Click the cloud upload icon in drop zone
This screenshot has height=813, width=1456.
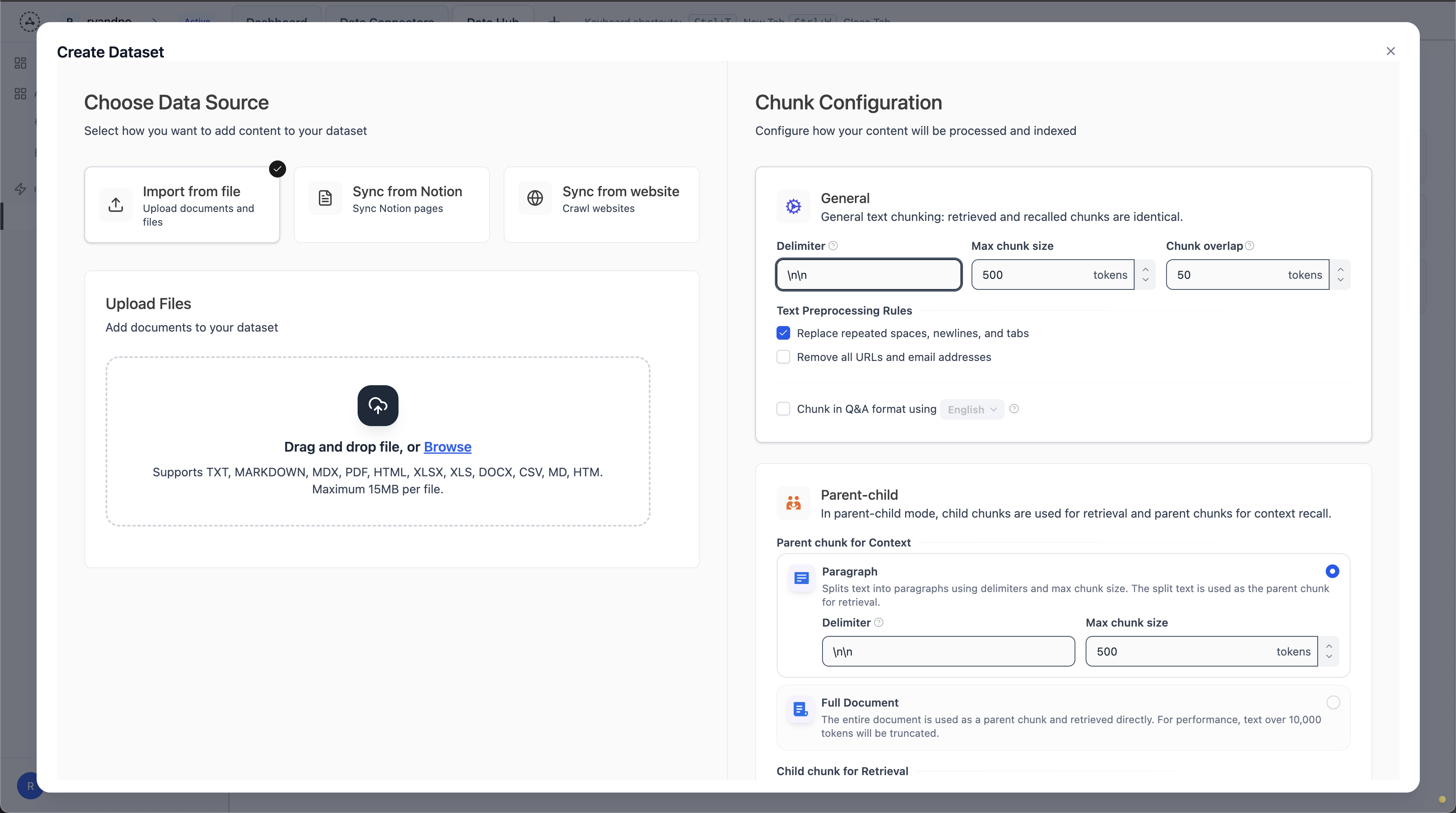pyautogui.click(x=378, y=405)
